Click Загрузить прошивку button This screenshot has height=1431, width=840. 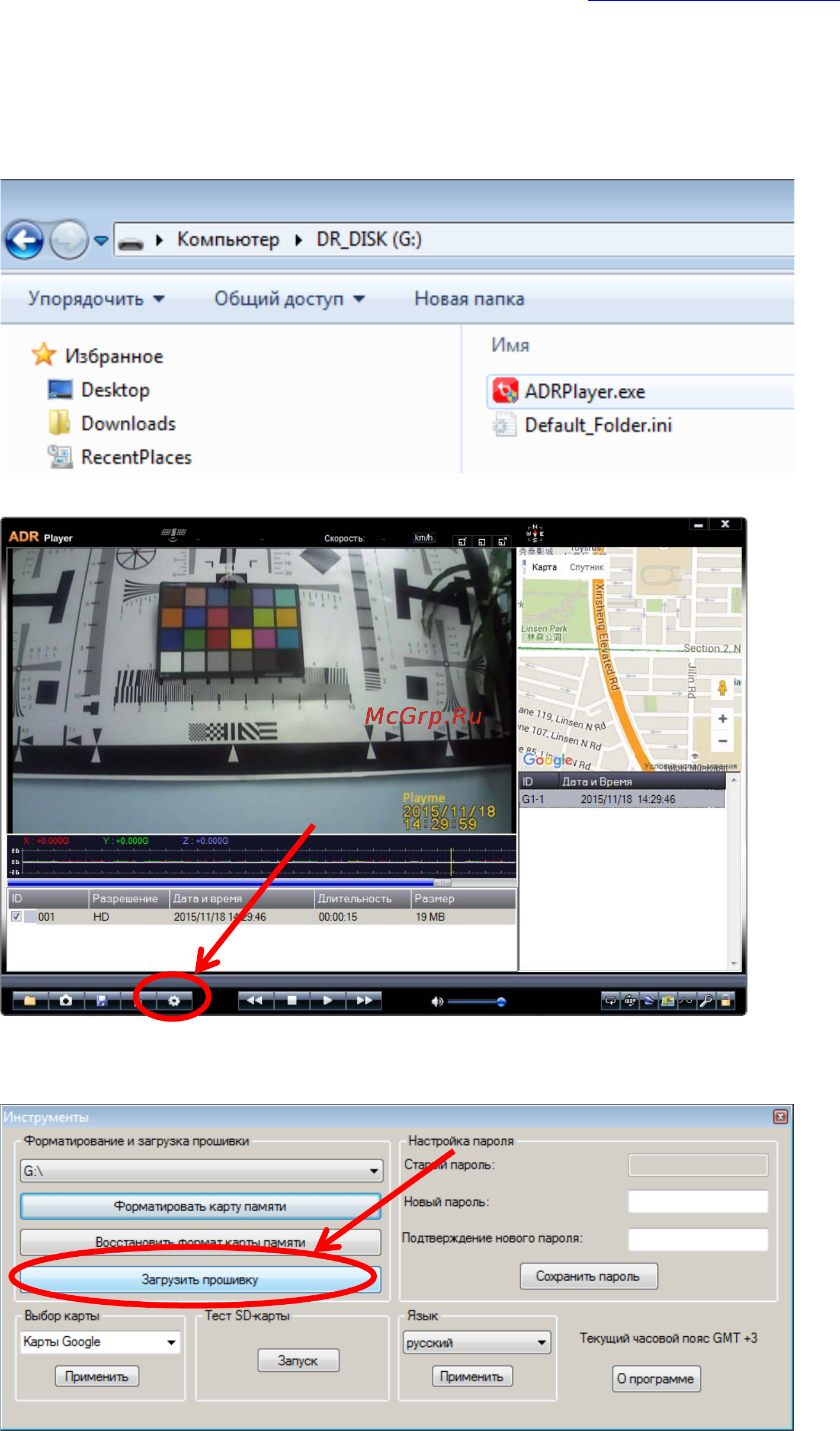[x=200, y=1279]
